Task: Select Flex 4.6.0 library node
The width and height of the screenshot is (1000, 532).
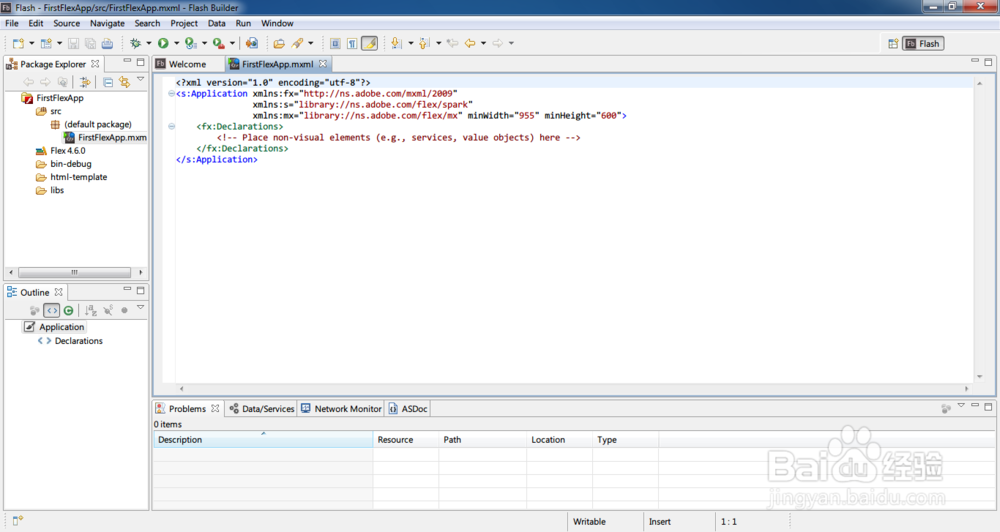Action: [61, 151]
